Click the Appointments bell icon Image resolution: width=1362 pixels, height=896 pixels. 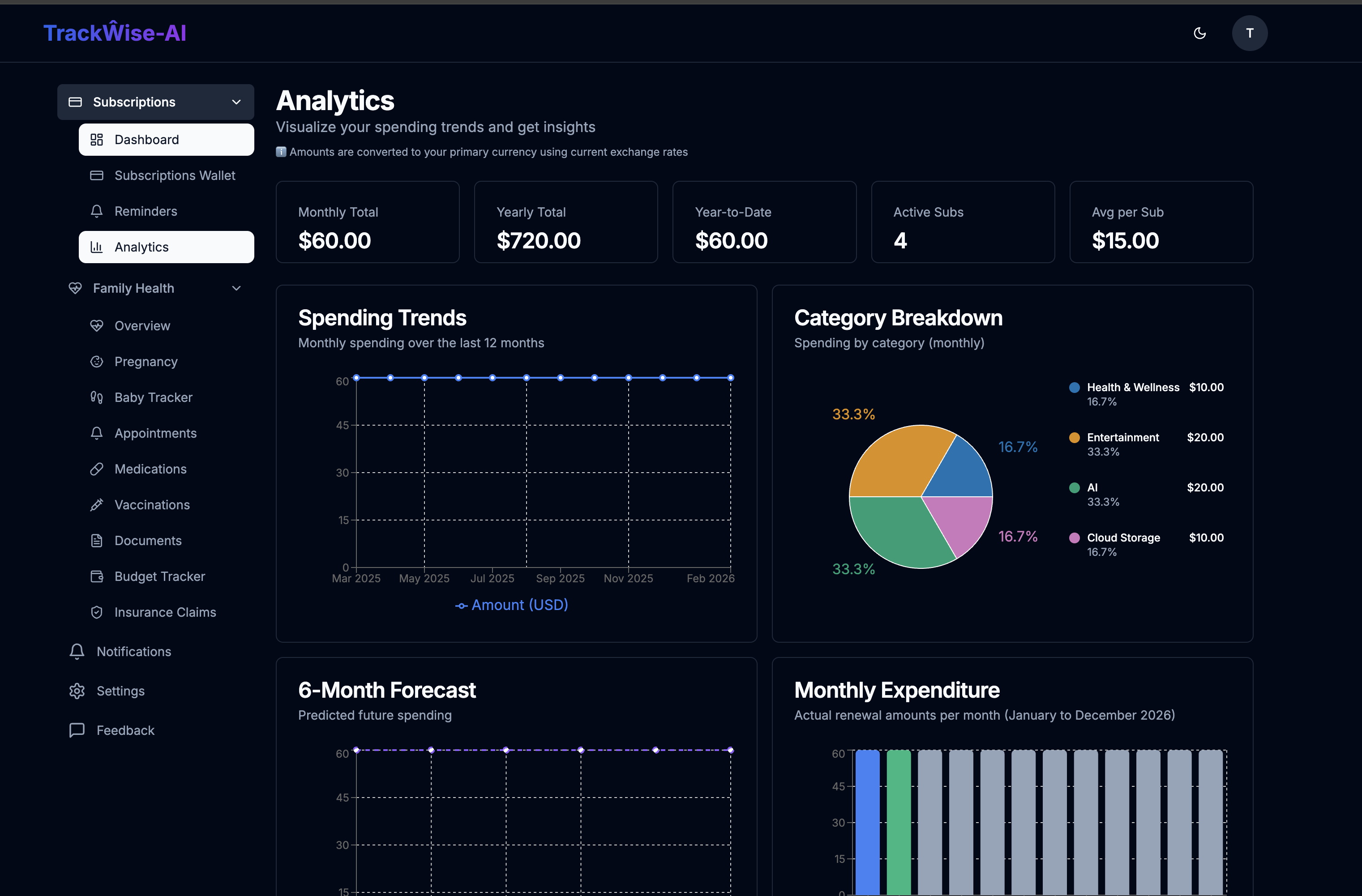click(97, 433)
